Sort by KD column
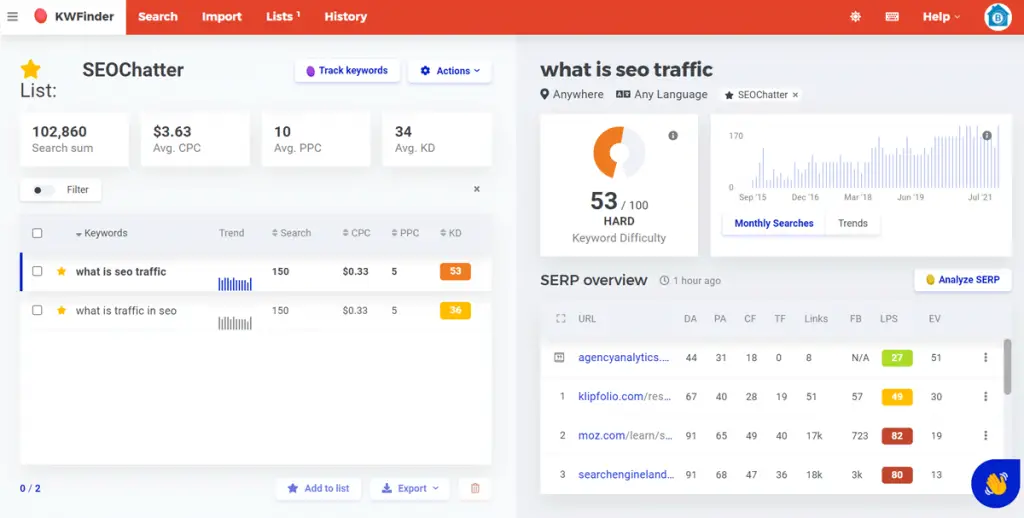This screenshot has height=518, width=1024. (x=451, y=233)
